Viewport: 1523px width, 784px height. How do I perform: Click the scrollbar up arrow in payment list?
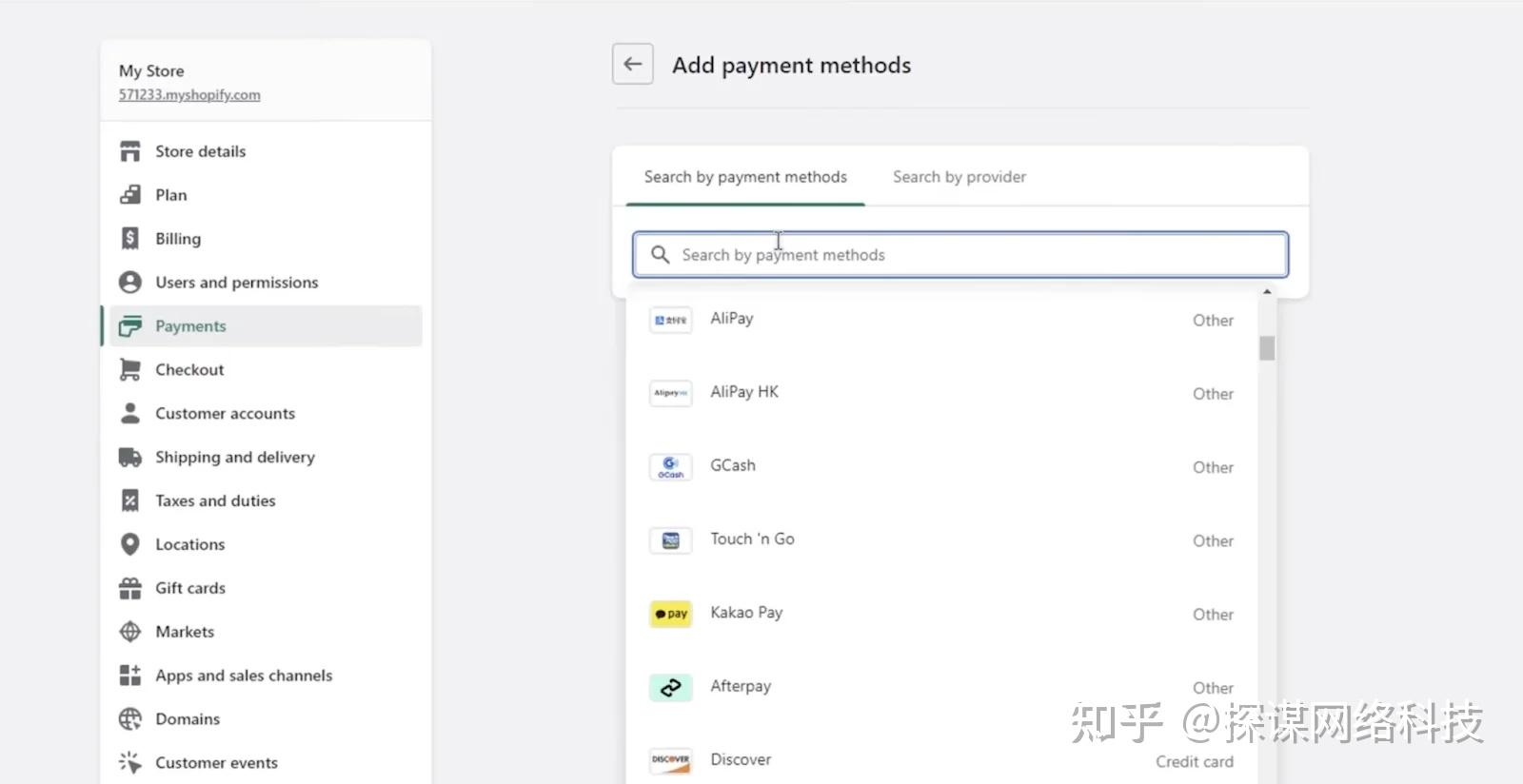1267,292
